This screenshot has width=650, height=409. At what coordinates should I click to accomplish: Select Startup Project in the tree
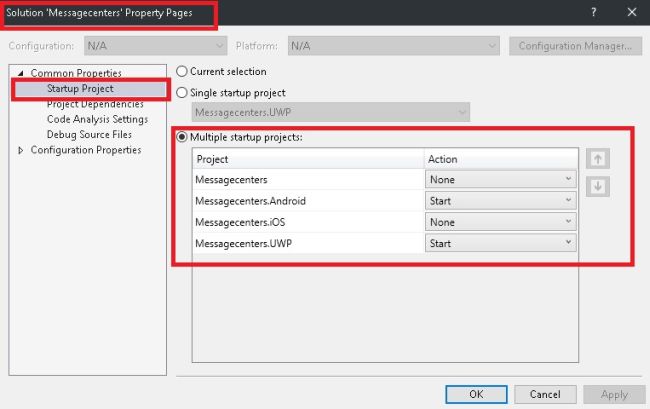point(80,89)
